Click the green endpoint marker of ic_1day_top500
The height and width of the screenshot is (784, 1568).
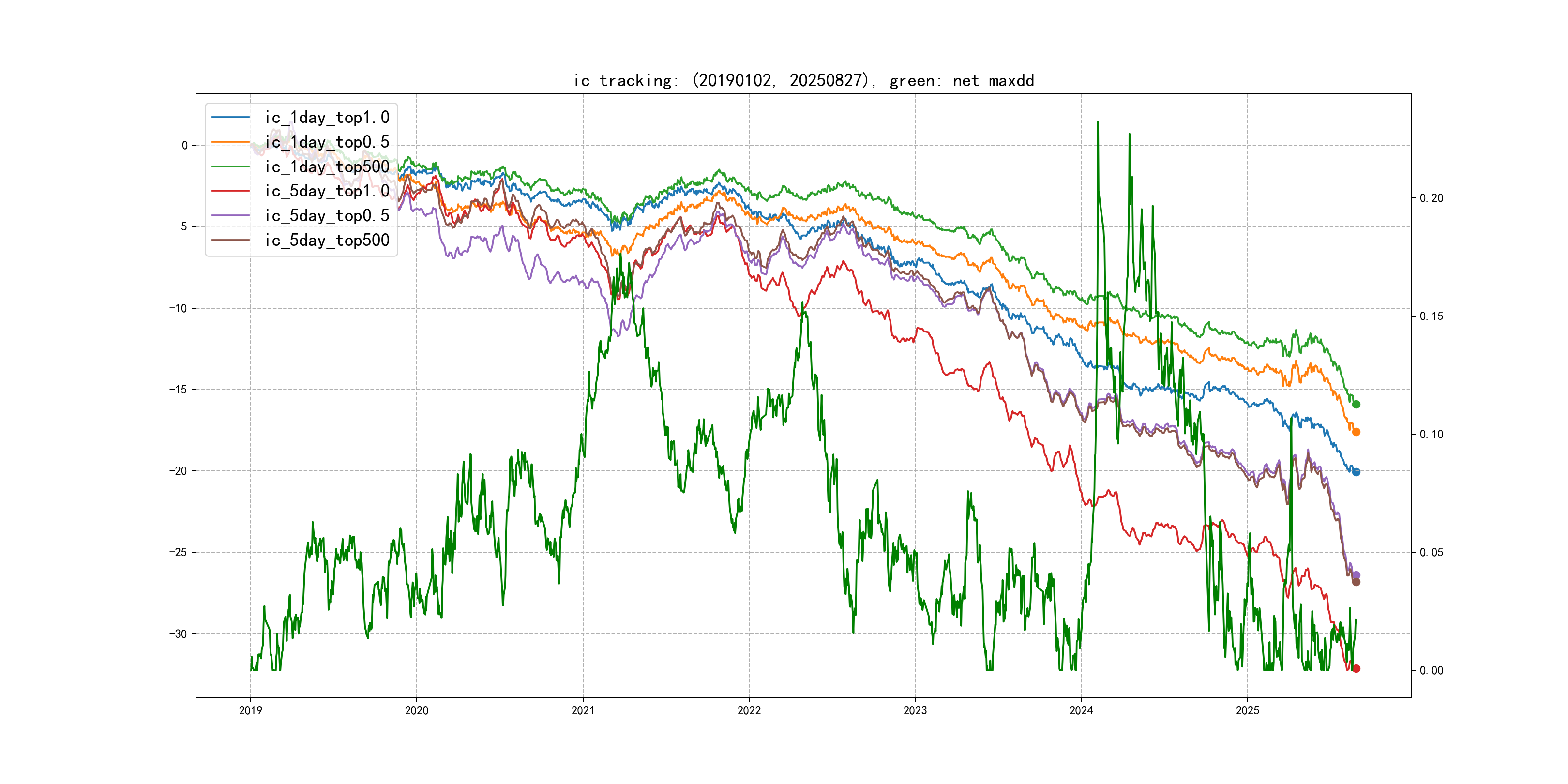tap(1356, 404)
